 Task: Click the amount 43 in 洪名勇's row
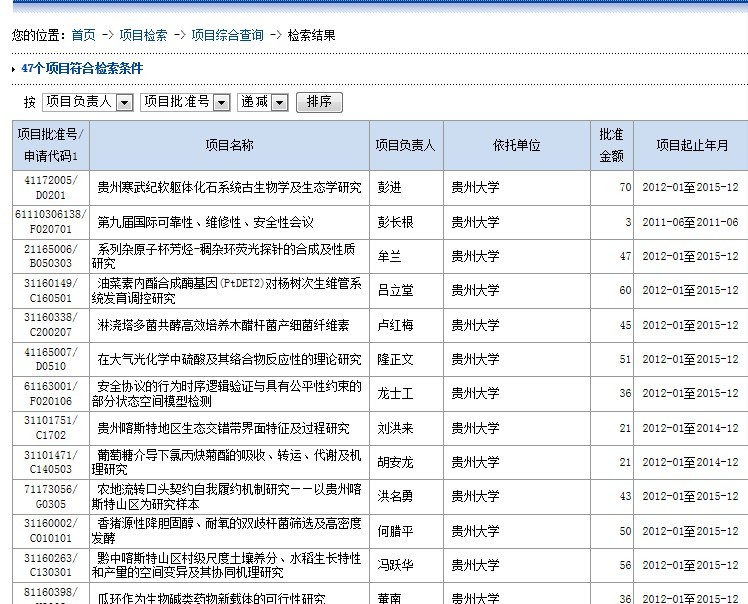coord(625,496)
